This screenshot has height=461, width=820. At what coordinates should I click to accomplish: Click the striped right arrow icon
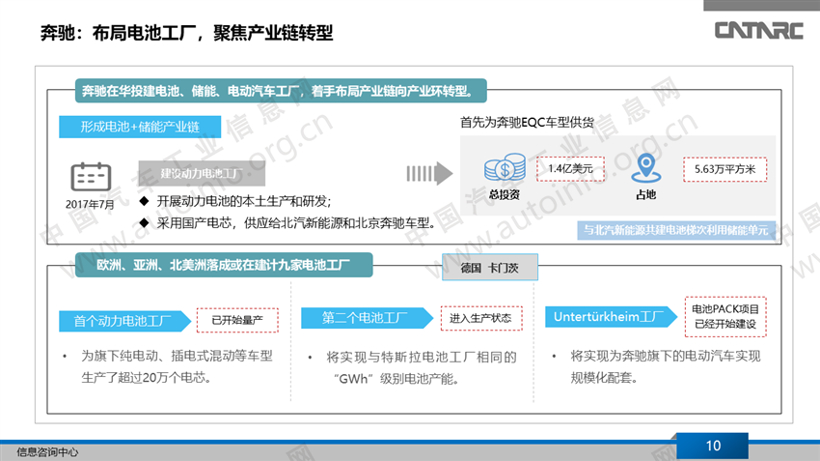point(425,173)
